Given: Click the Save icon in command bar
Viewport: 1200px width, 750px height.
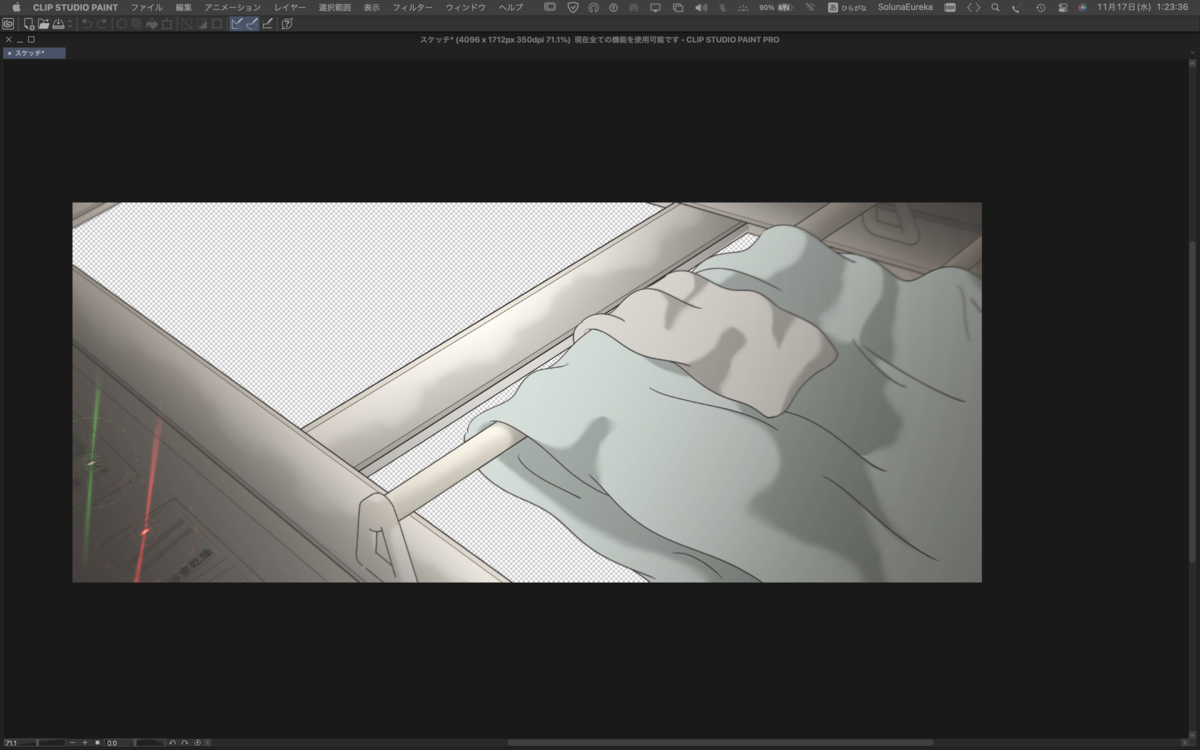Looking at the screenshot, I should point(58,23).
